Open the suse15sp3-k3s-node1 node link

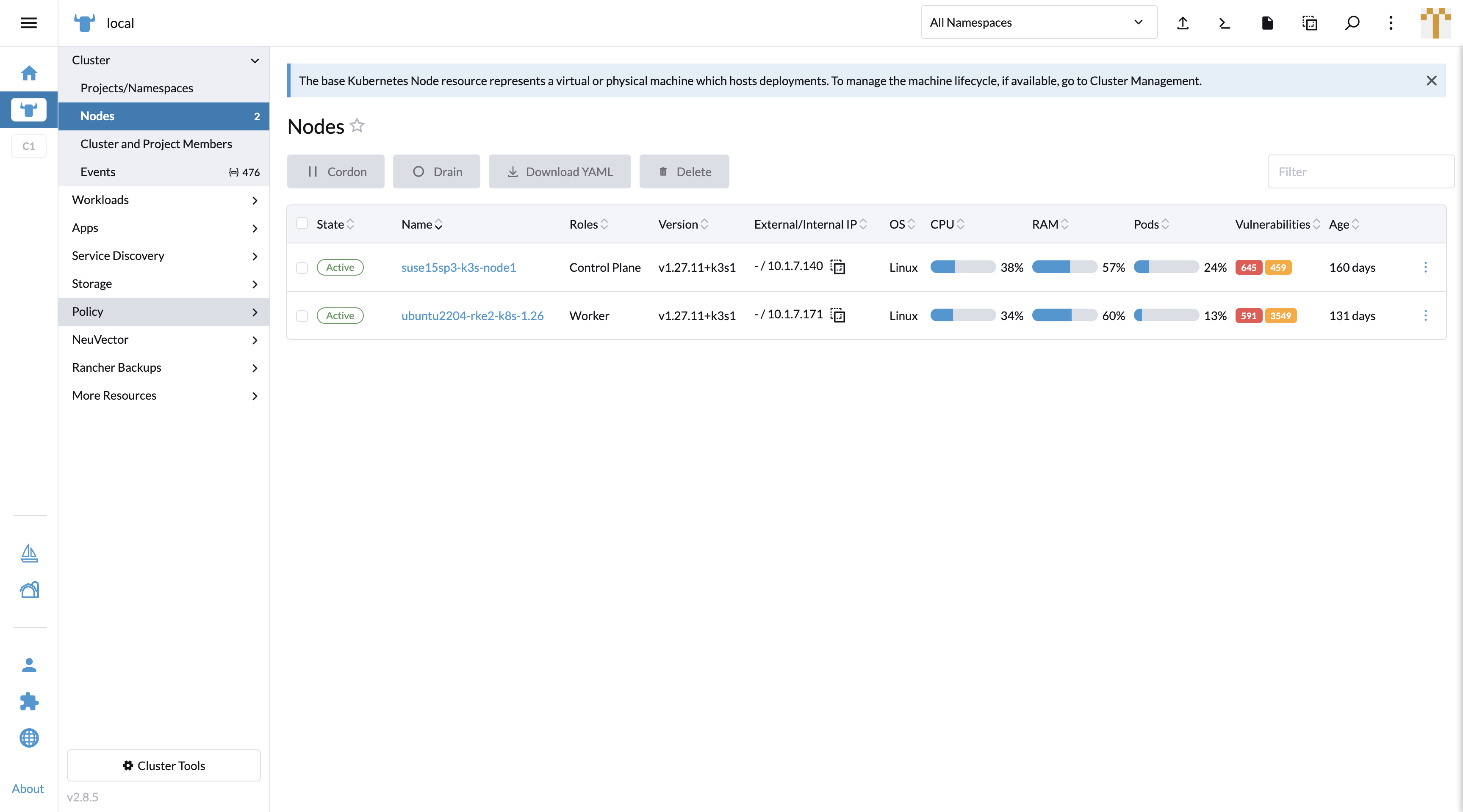[458, 268]
